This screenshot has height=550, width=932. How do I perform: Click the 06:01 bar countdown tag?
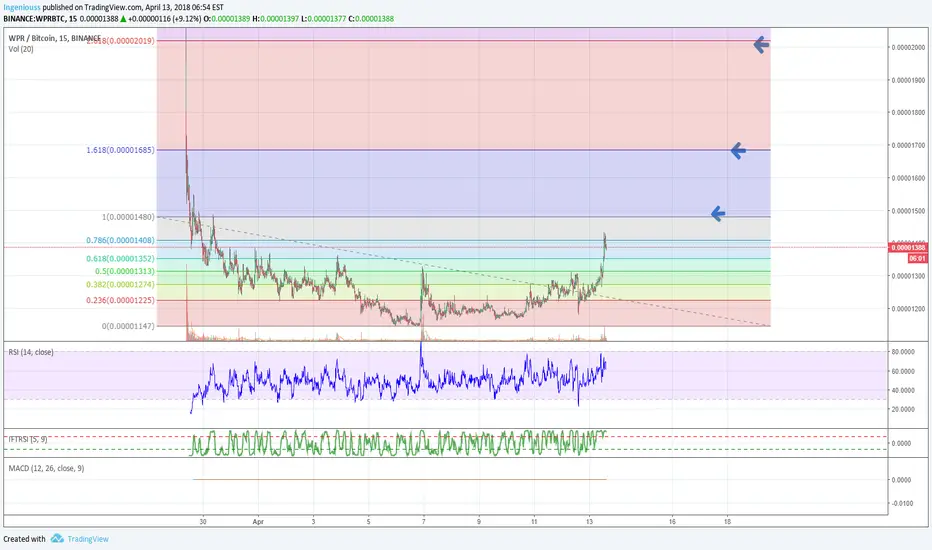point(917,258)
